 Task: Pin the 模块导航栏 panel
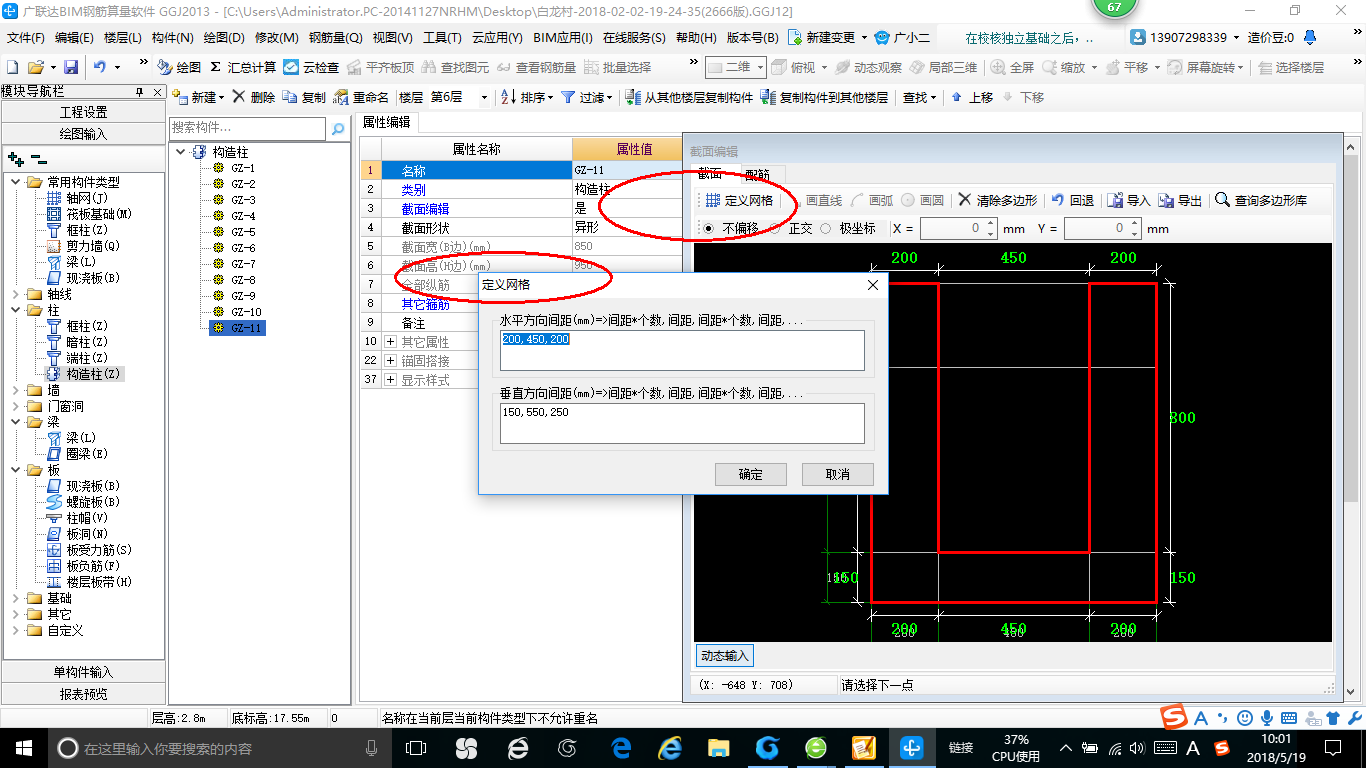(x=139, y=91)
